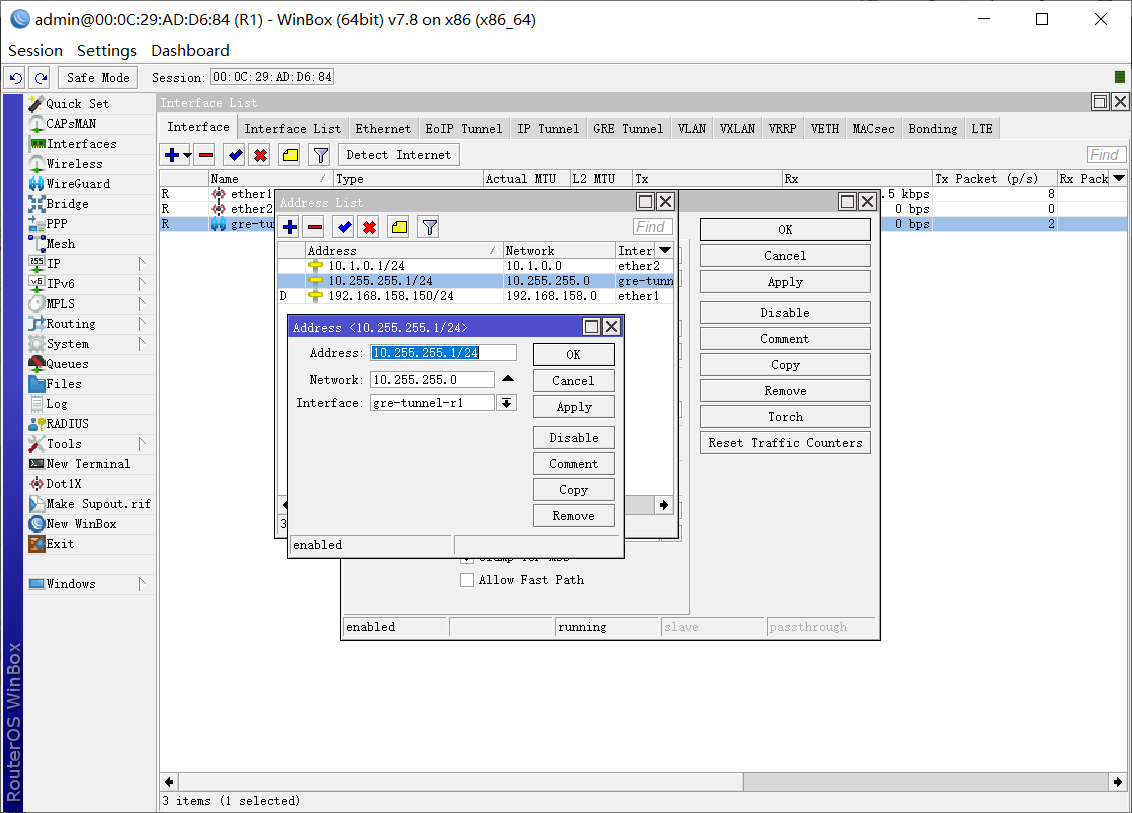
Task: Select the 10.1.0.1/24 address row
Action: (x=476, y=266)
